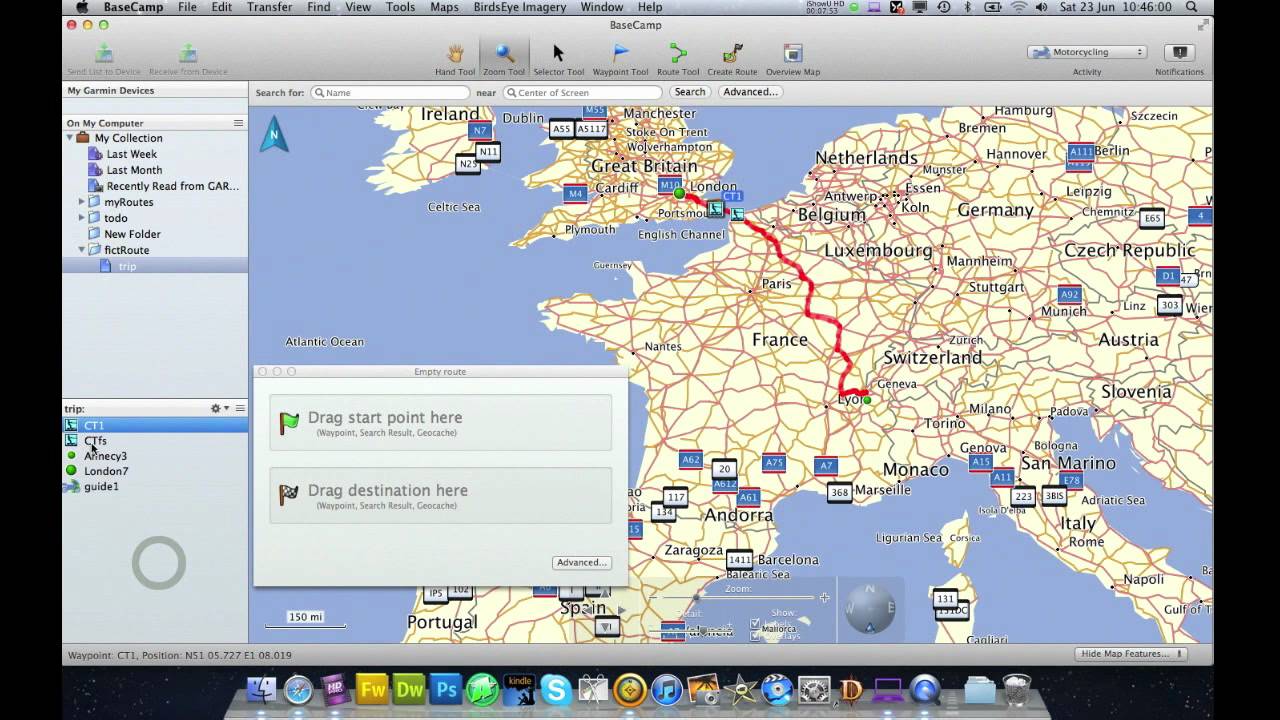Open the BirdsEye Imagery menu
Image resolution: width=1280 pixels, height=720 pixels.
tap(520, 7)
